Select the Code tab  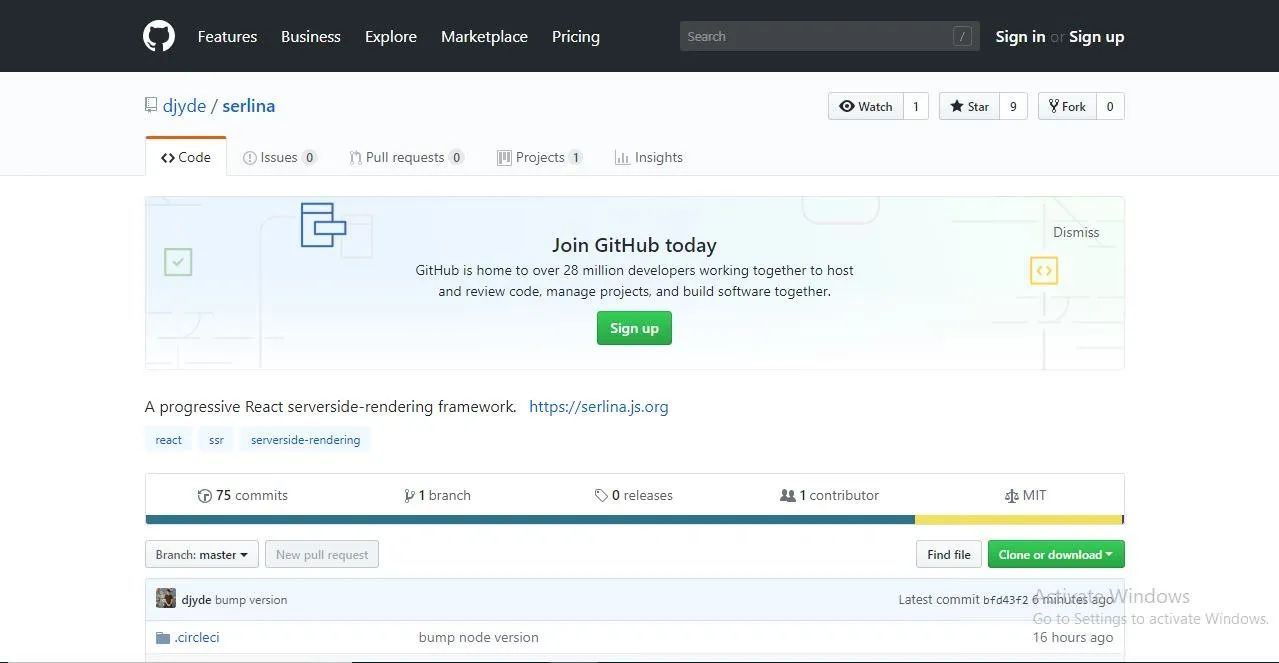point(186,157)
